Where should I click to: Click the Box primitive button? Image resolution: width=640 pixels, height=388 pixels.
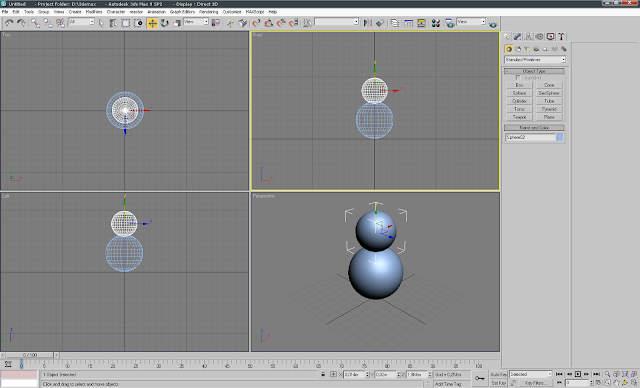(x=519, y=85)
